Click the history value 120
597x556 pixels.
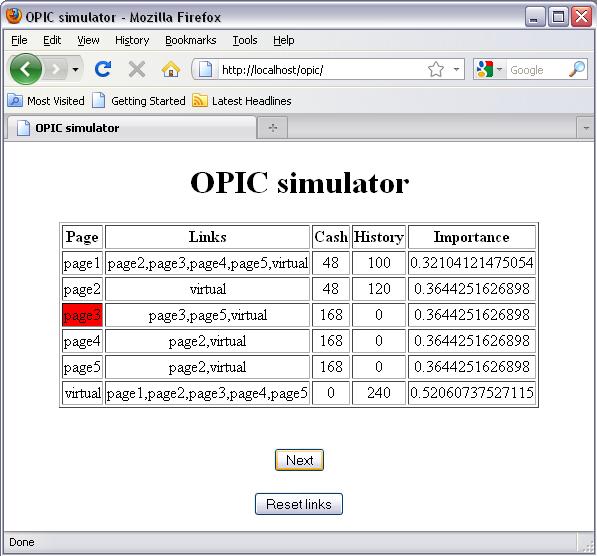(x=379, y=289)
